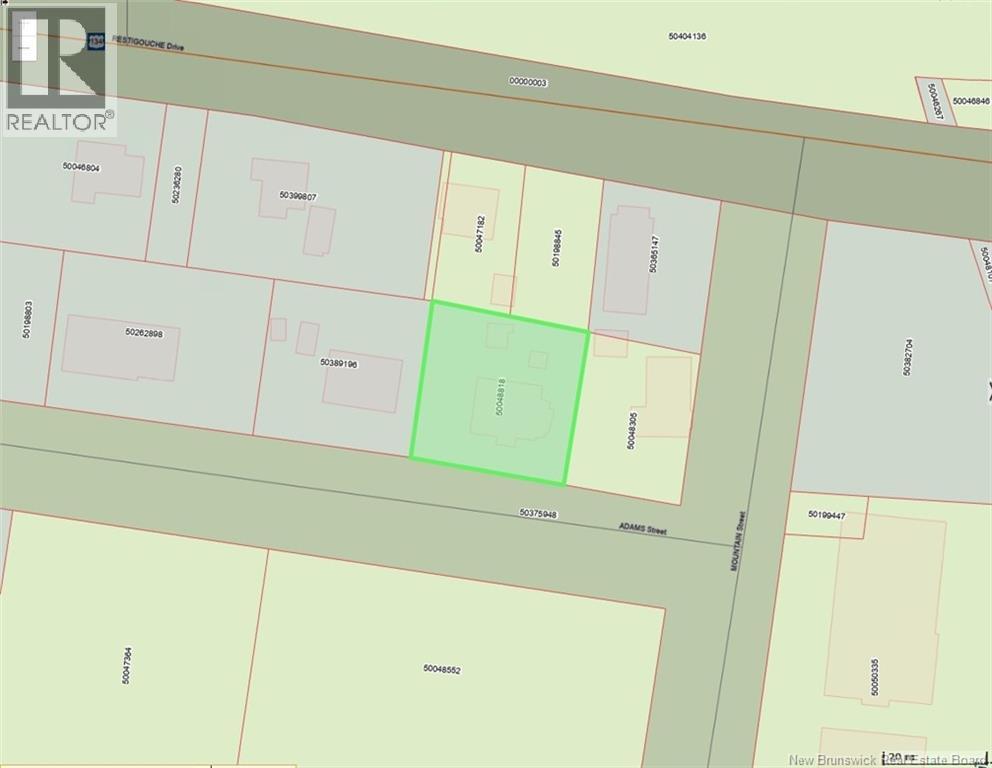Click parcel 50382704 label
The image size is (992, 768).
(x=907, y=355)
